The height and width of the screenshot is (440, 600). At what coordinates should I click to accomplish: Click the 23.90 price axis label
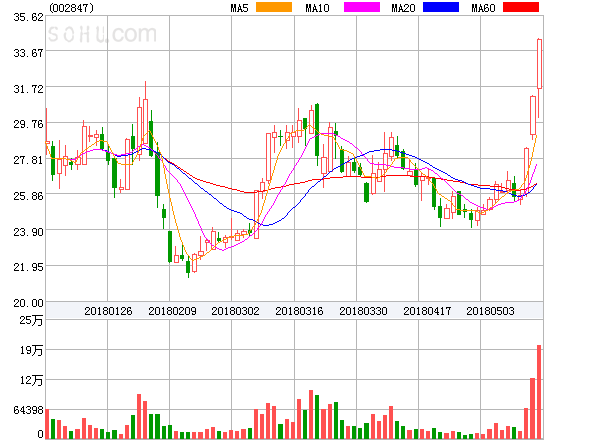(x=28, y=232)
